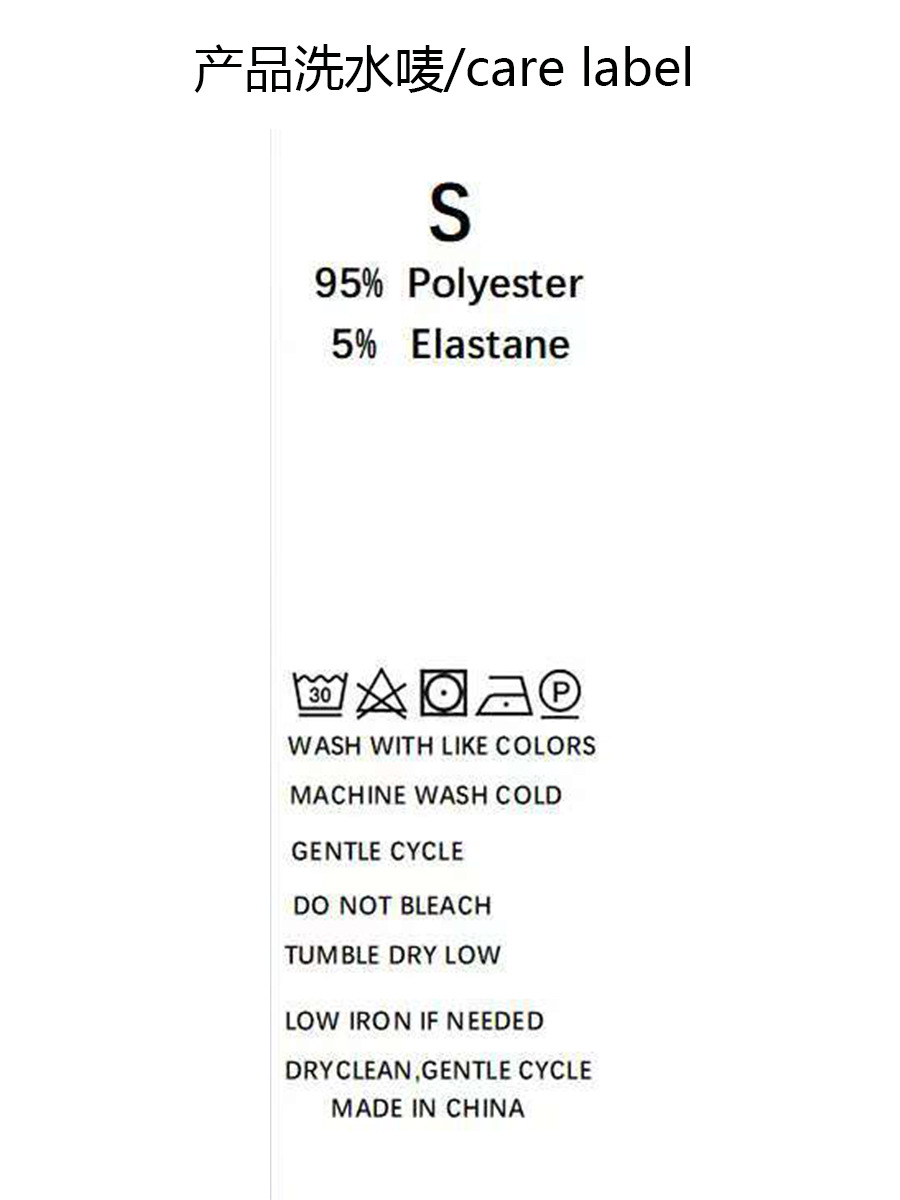The height and width of the screenshot is (1200, 900).
Task: Click the Chinese title text 产品洗水唛
Action: pyautogui.click(x=318, y=69)
